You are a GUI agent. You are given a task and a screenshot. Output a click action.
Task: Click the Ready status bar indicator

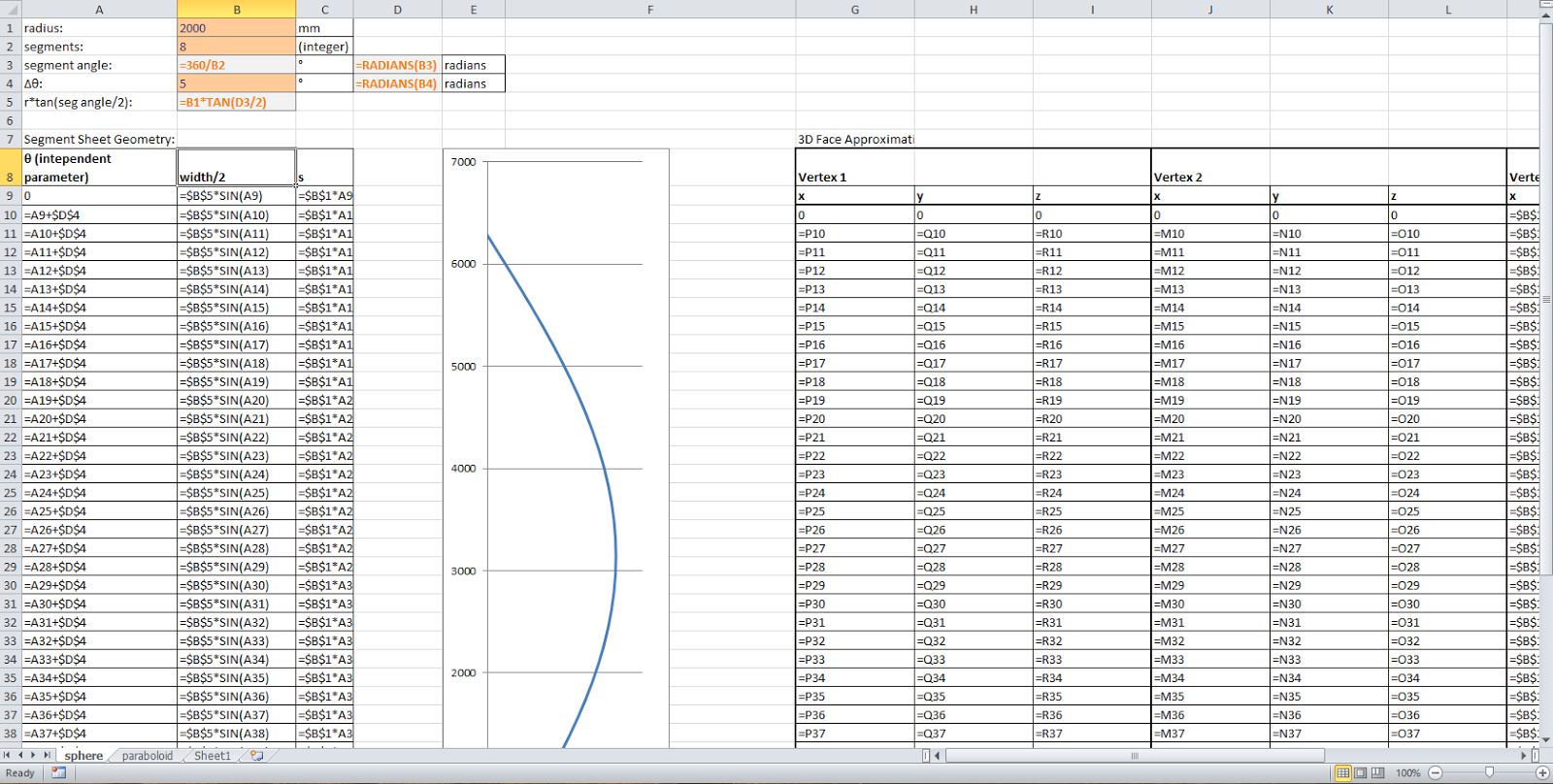(20, 773)
